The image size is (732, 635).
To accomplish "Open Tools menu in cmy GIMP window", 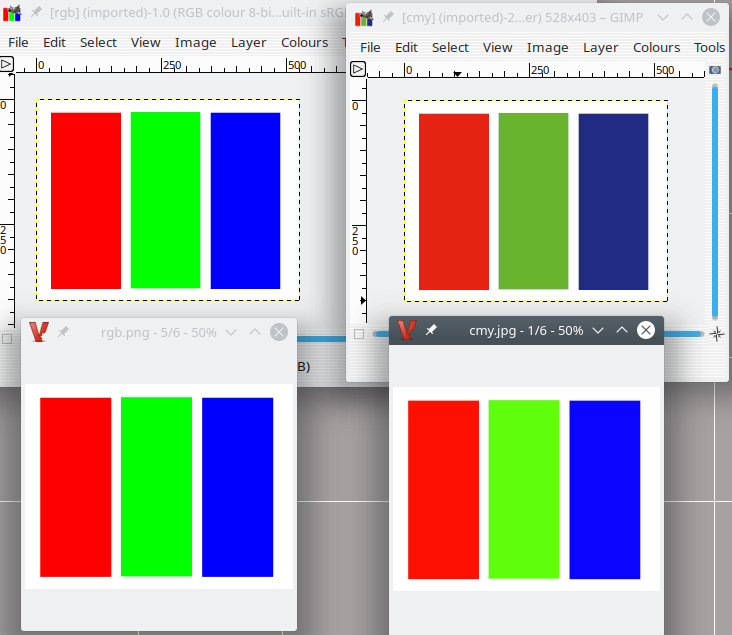I will point(709,48).
